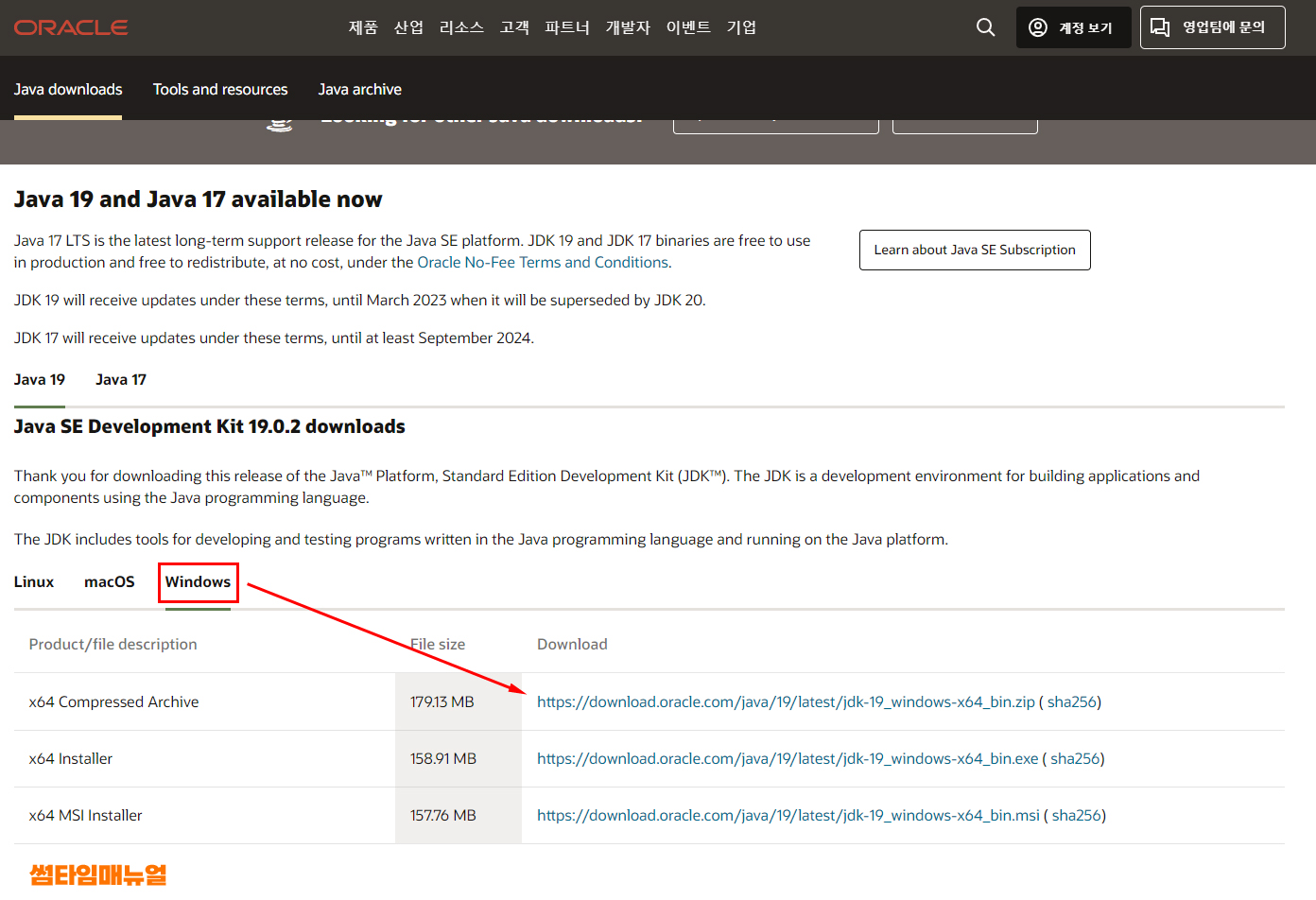Open sha256 link for the msi installer

pos(1077,815)
